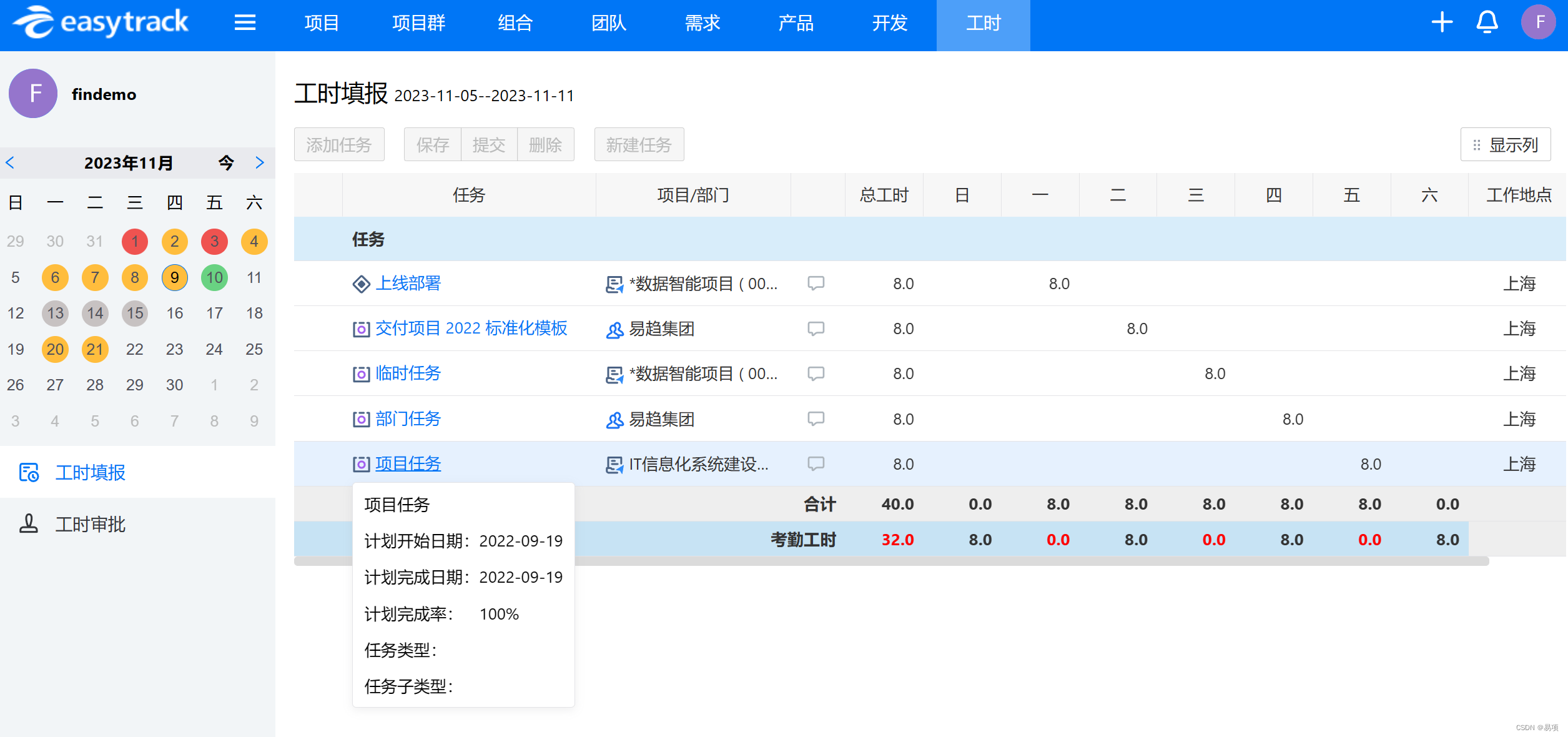Click the 保存 button
This screenshot has width=1568, height=737.
[432, 144]
